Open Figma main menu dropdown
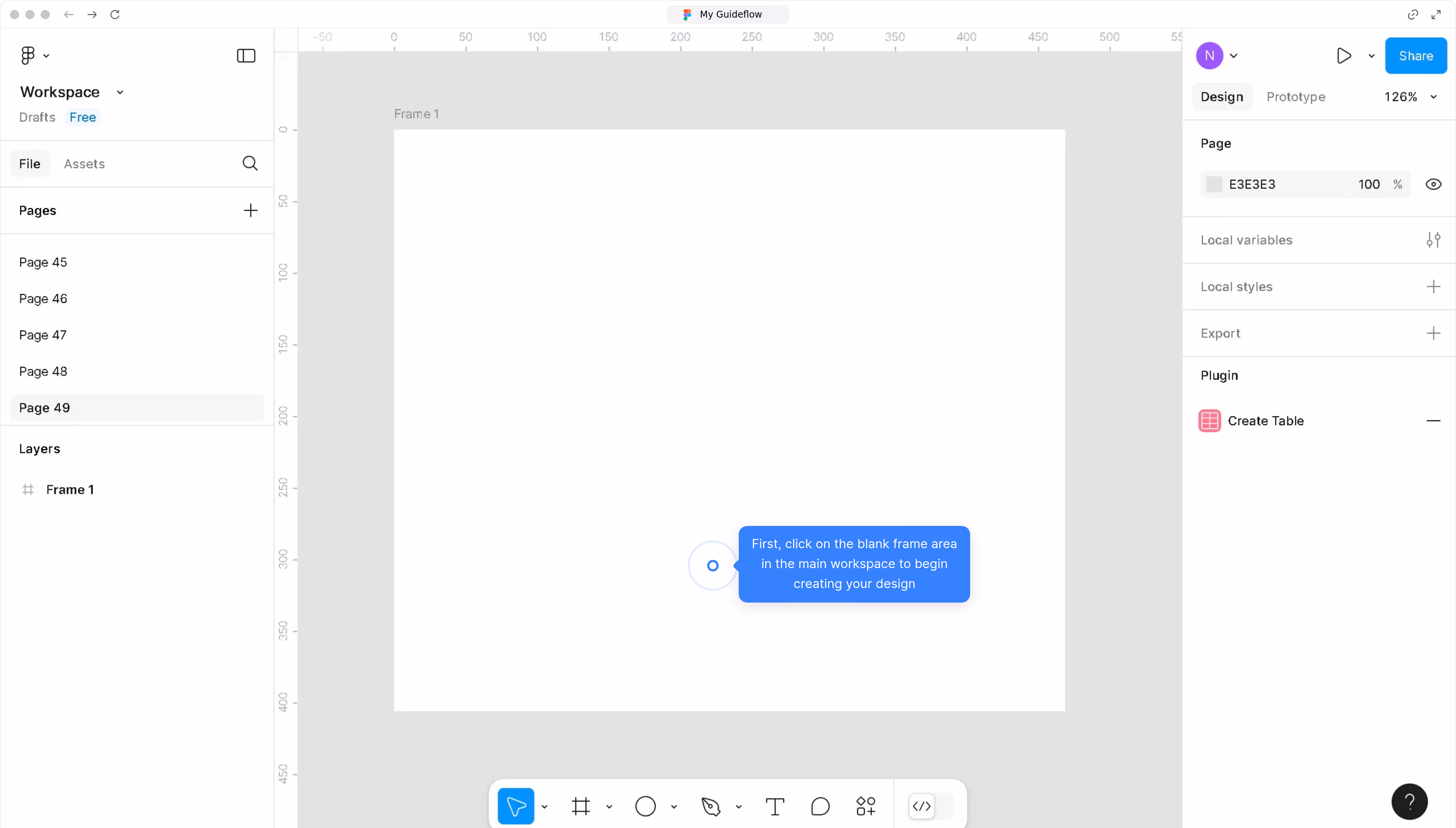The width and height of the screenshot is (1456, 828). [34, 56]
